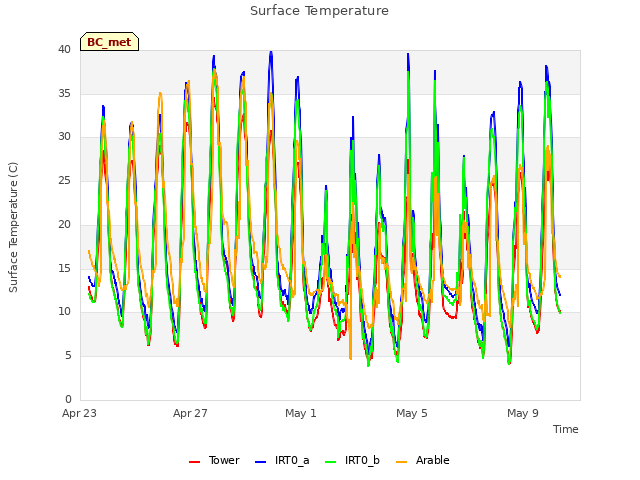The height and width of the screenshot is (480, 640).
Task: Click the 5 y-axis tick label
Action: tap(68, 356)
